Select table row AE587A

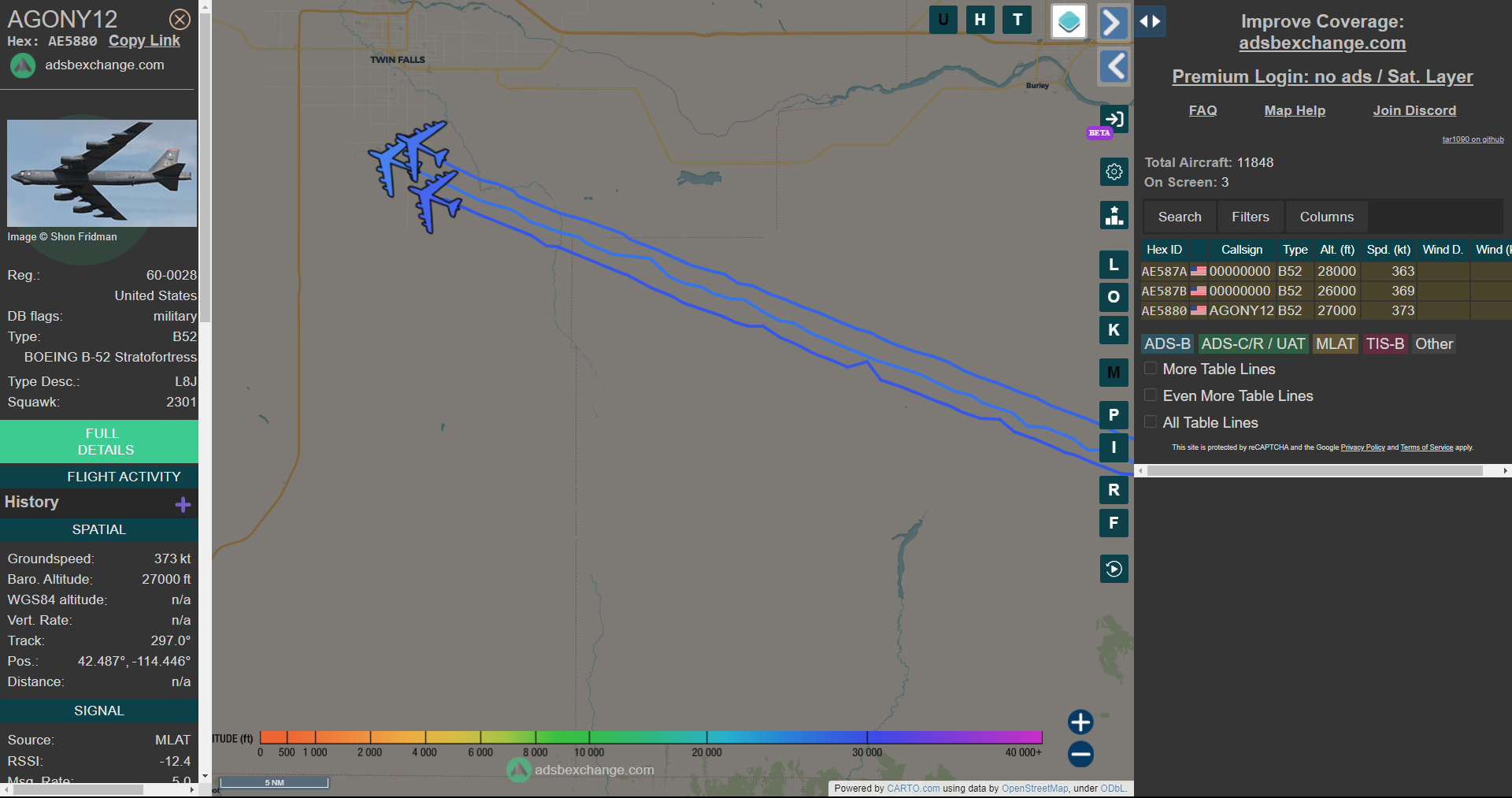coord(1326,271)
